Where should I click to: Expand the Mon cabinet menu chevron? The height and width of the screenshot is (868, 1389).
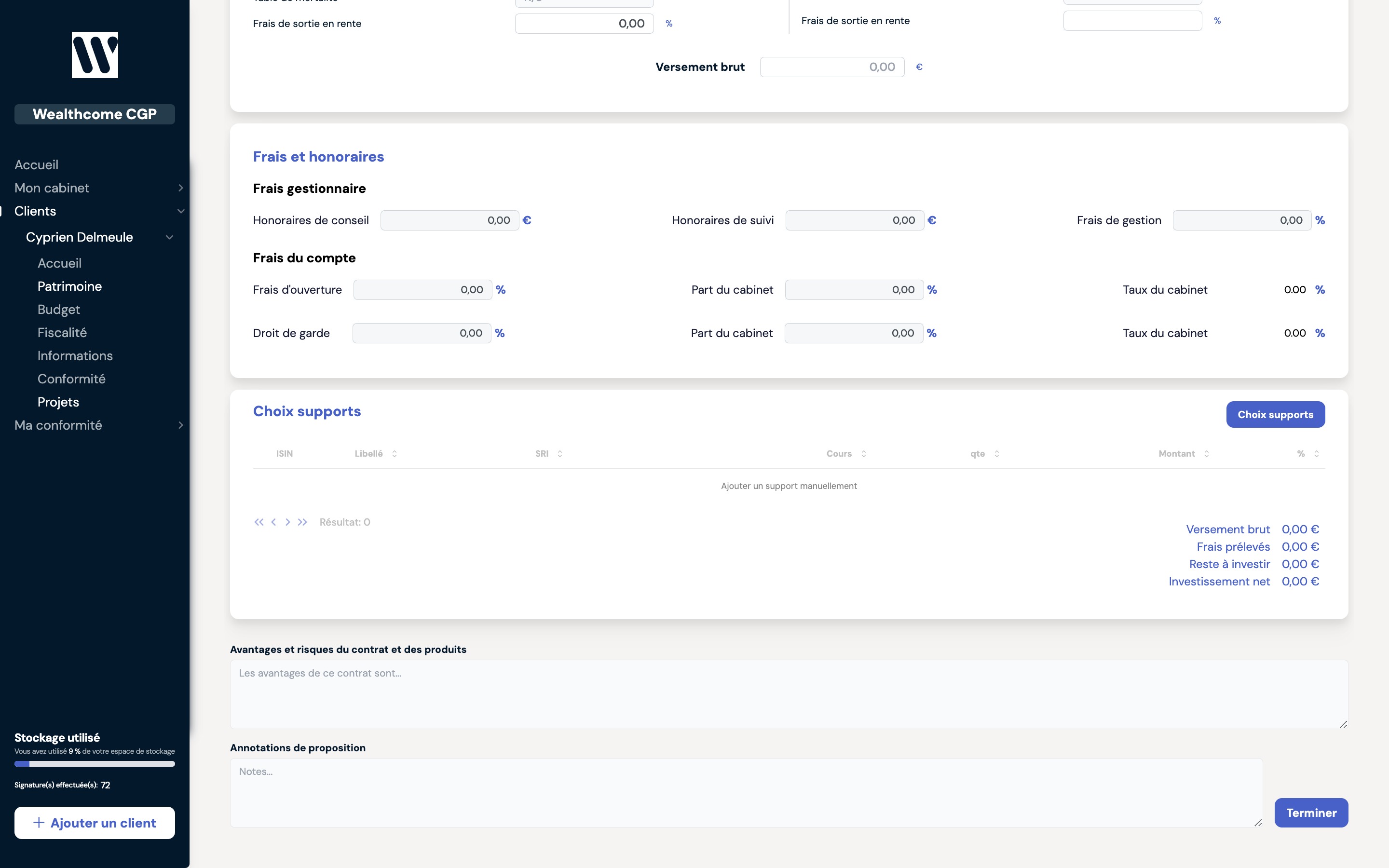(x=181, y=188)
